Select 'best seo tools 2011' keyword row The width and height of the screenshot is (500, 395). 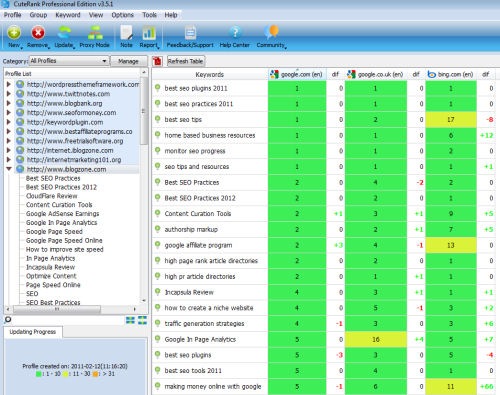[193, 371]
